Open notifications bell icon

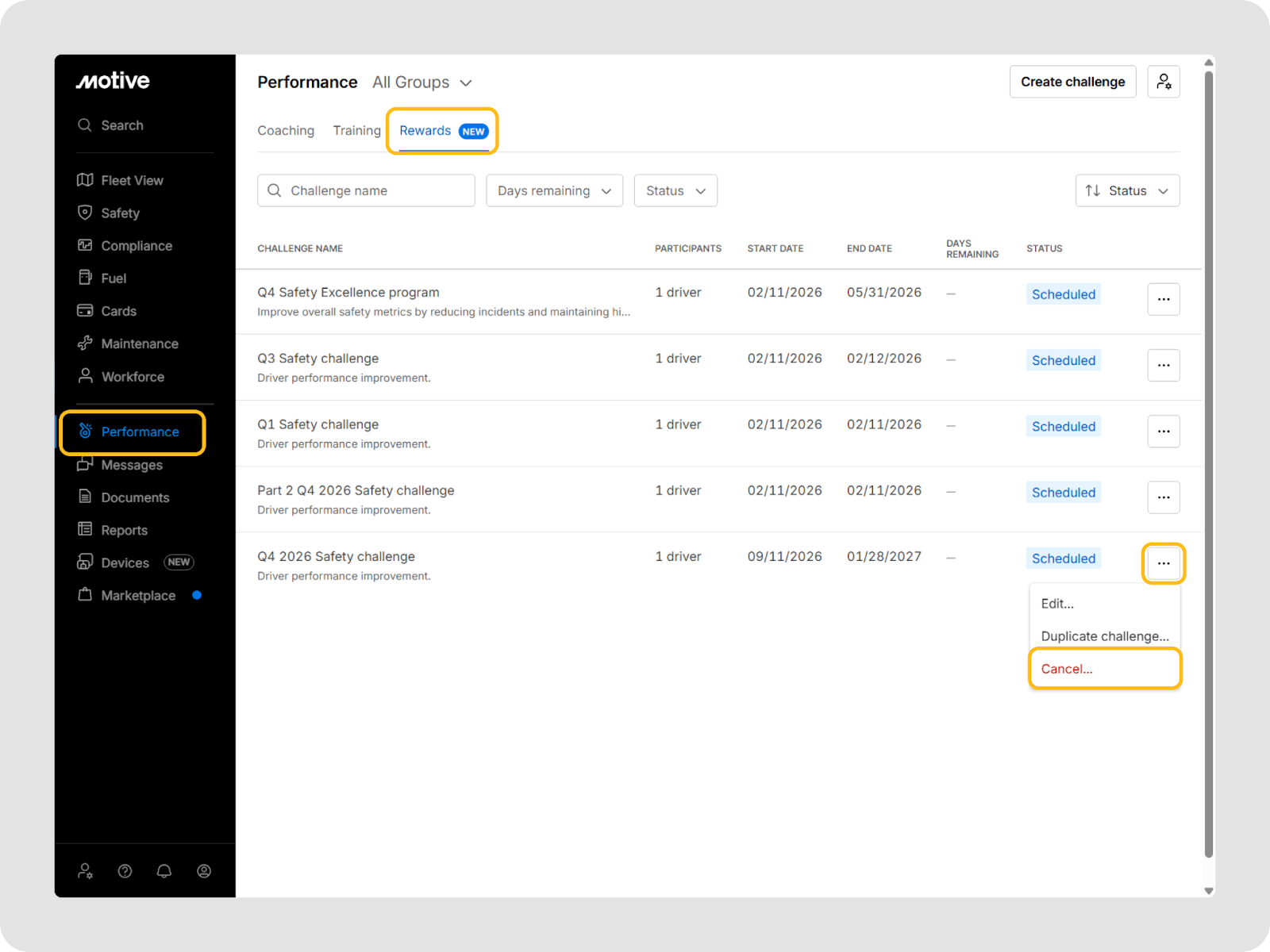point(164,871)
